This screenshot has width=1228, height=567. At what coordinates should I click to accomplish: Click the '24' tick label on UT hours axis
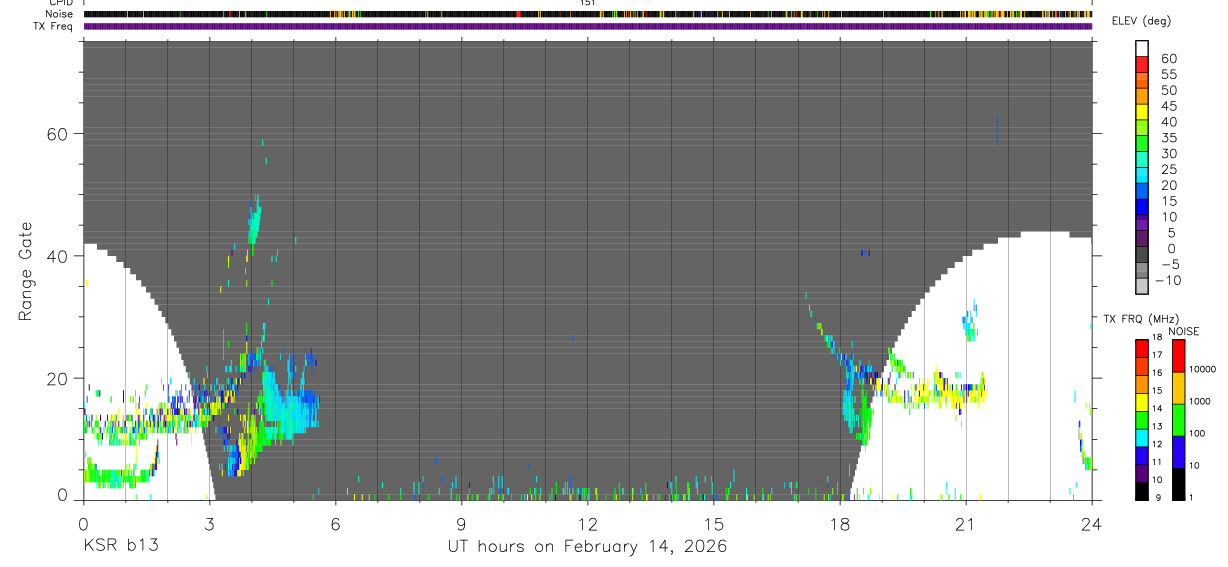click(1092, 523)
